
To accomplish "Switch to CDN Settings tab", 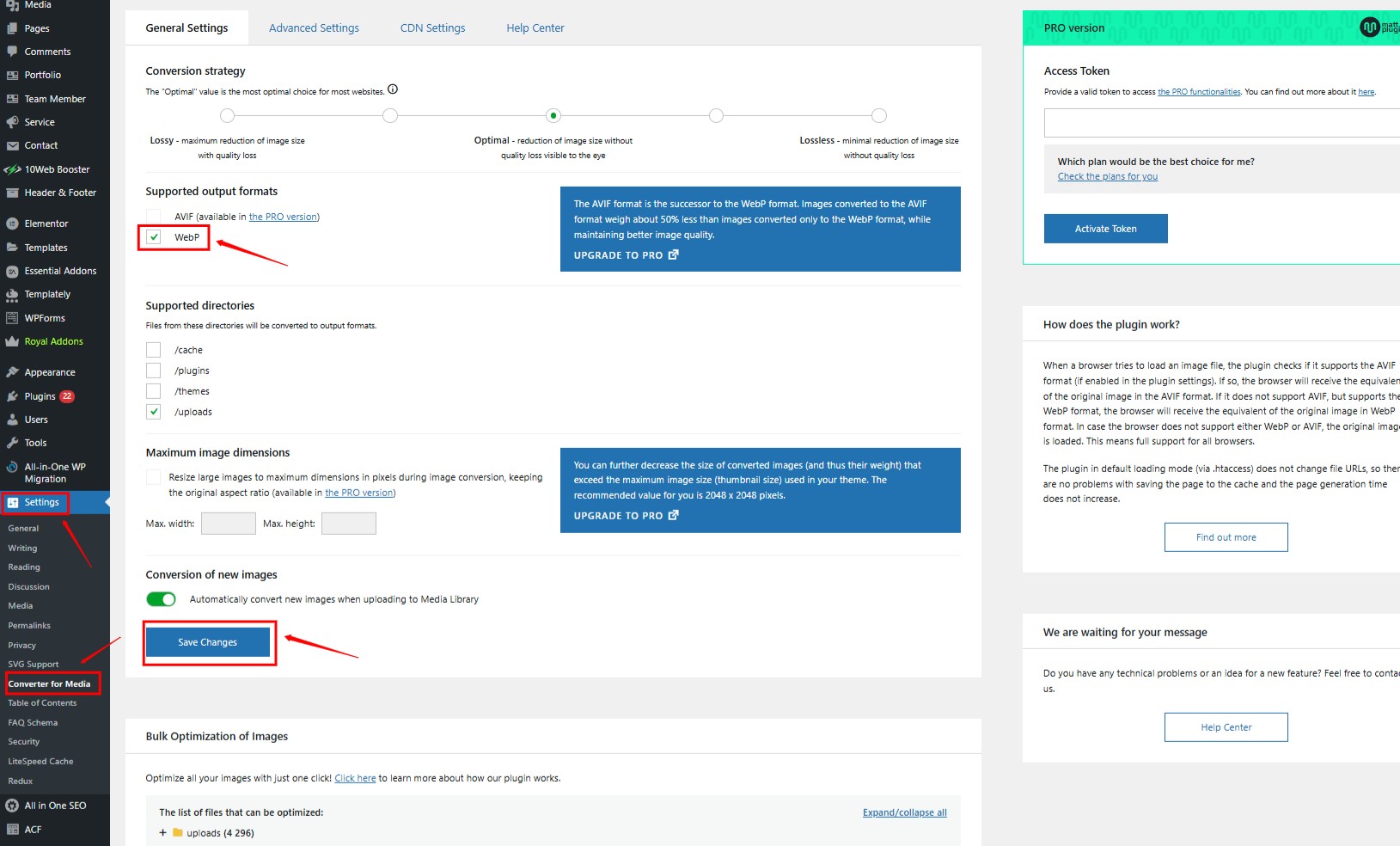I will (432, 28).
